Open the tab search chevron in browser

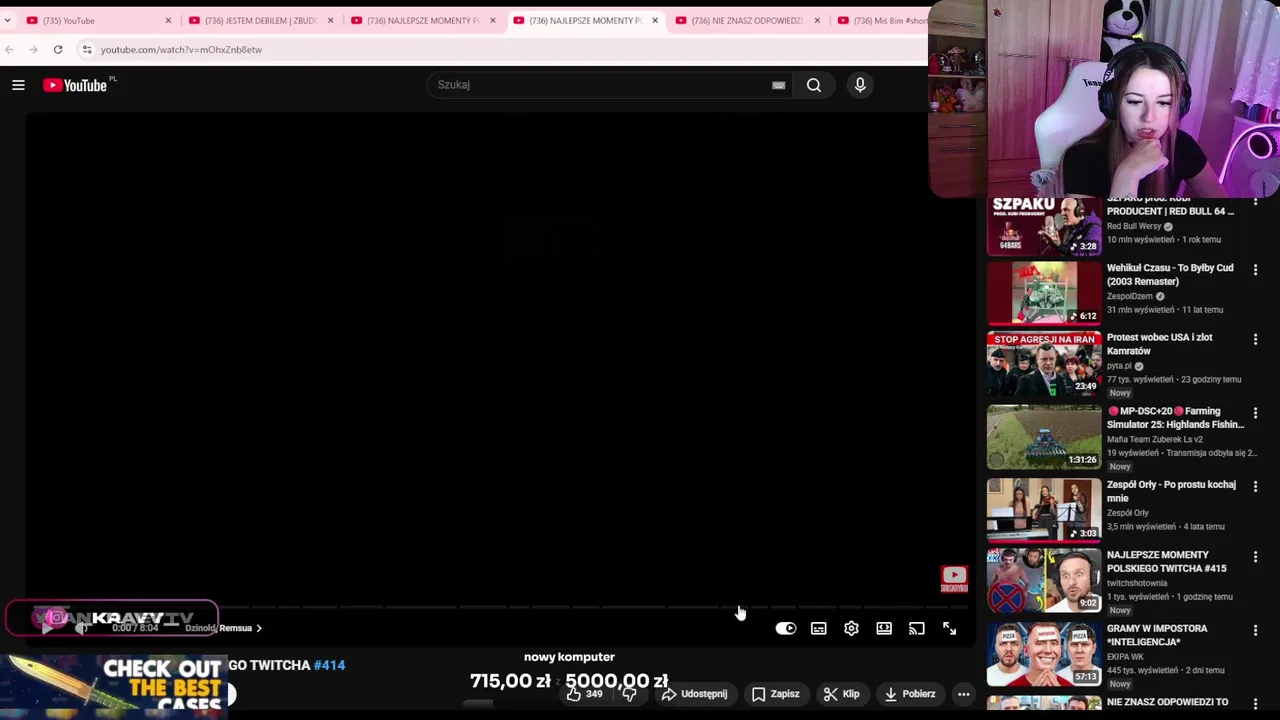pyautogui.click(x=7, y=20)
